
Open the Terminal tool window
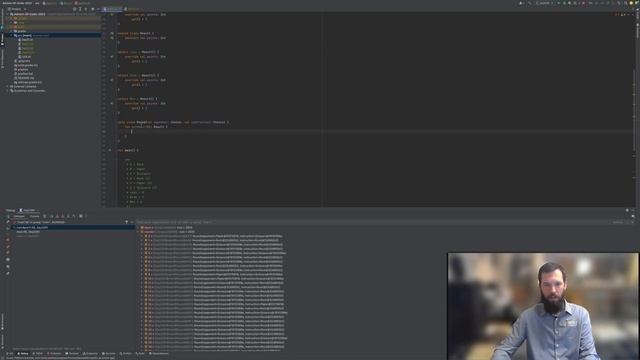click(72, 353)
